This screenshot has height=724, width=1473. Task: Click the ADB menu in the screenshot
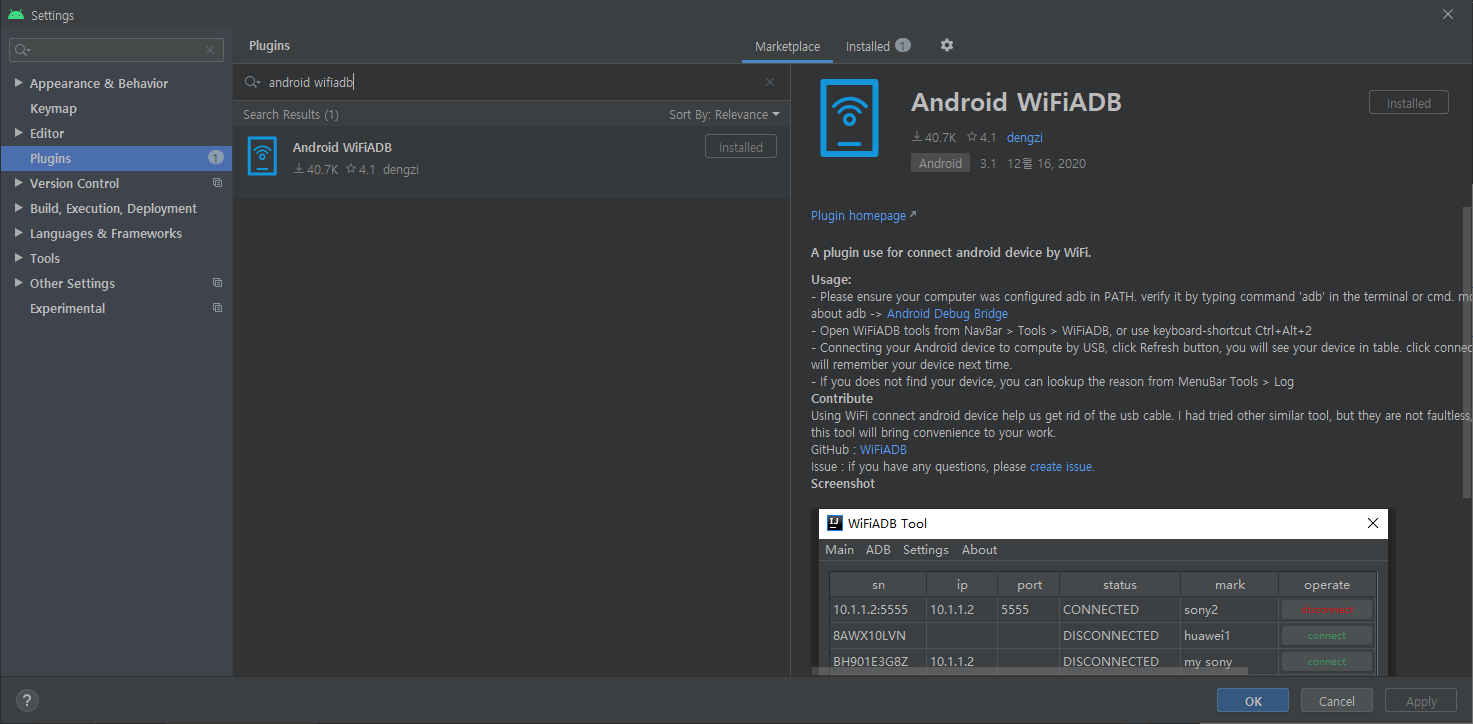878,550
